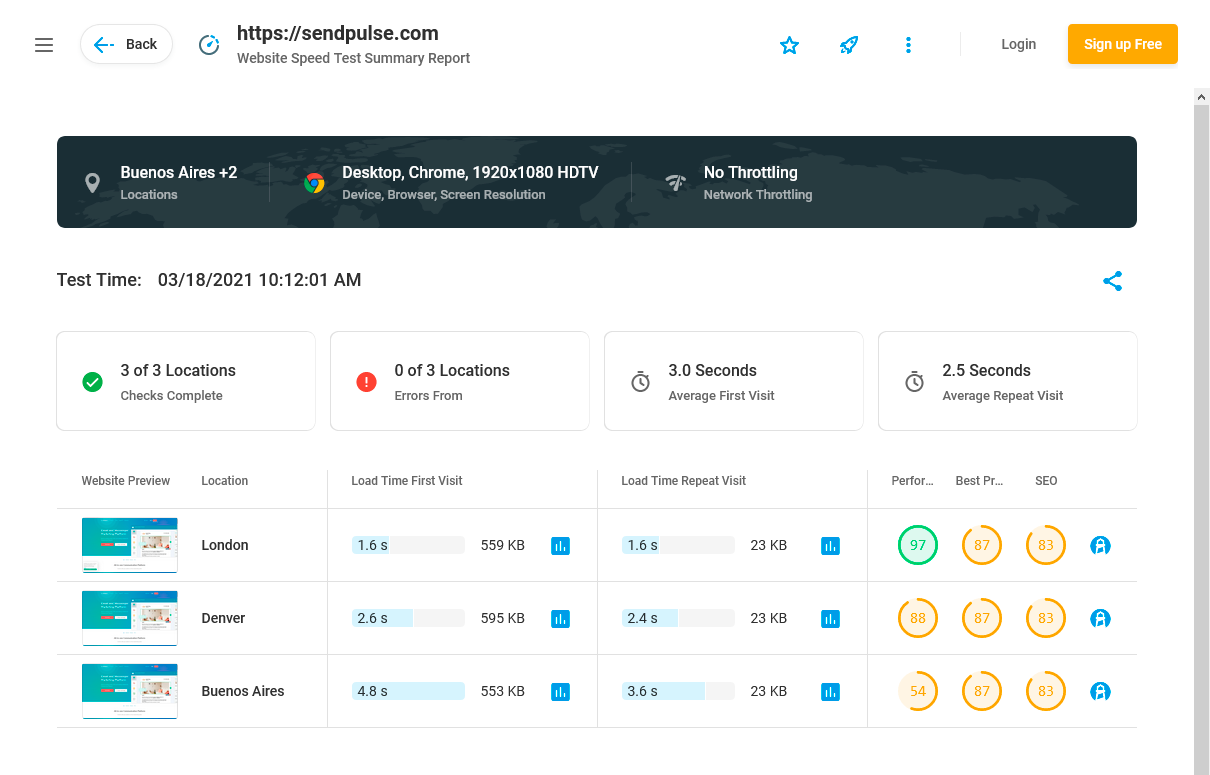Click the Denver location name

coord(223,618)
